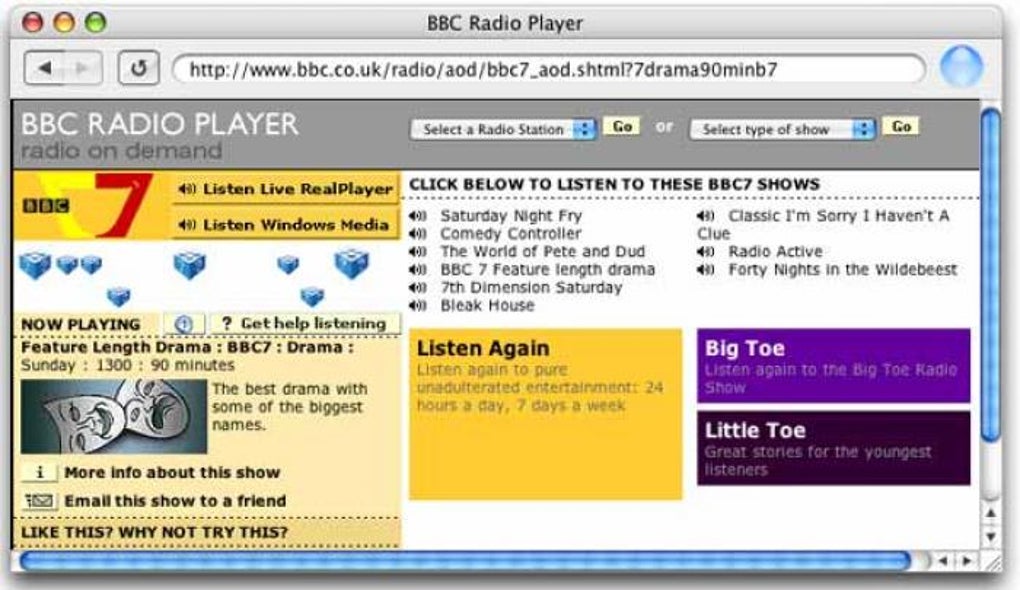Click the 'LIKE THIS? WHY NOT TRY THIS?' heading
Screen dimensions: 1020x590
(154, 532)
